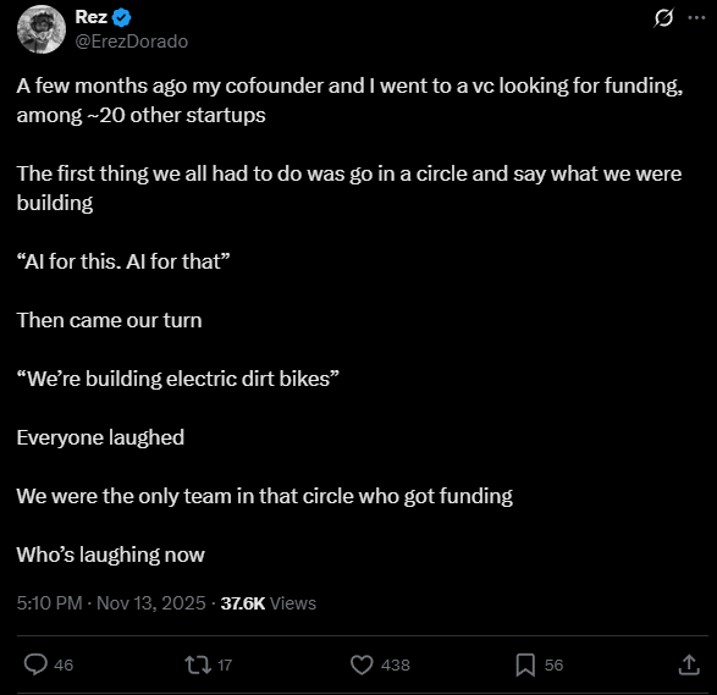Click the reply count 46

click(x=63, y=665)
